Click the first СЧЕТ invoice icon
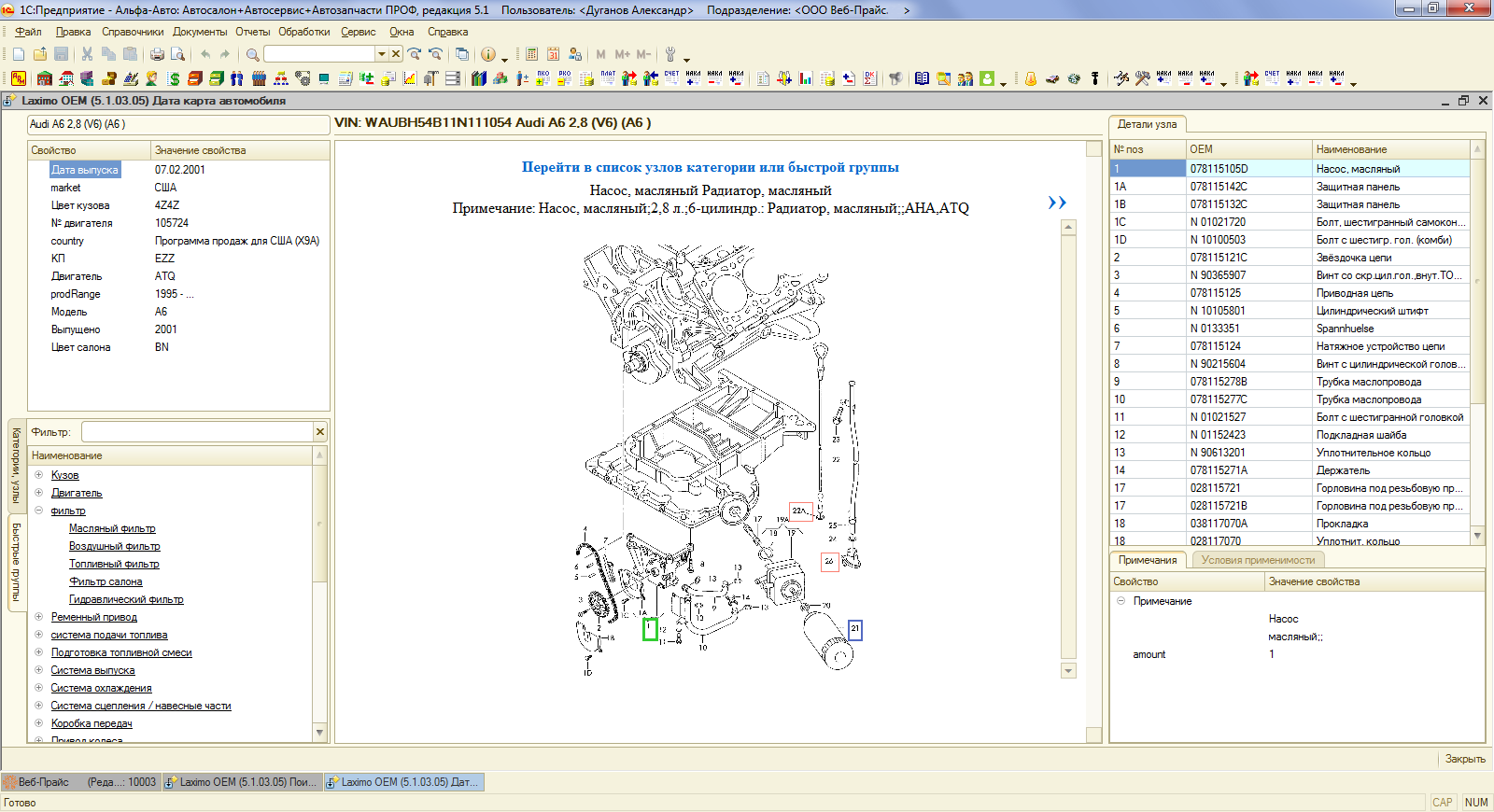This screenshot has width=1494, height=812. tap(671, 78)
